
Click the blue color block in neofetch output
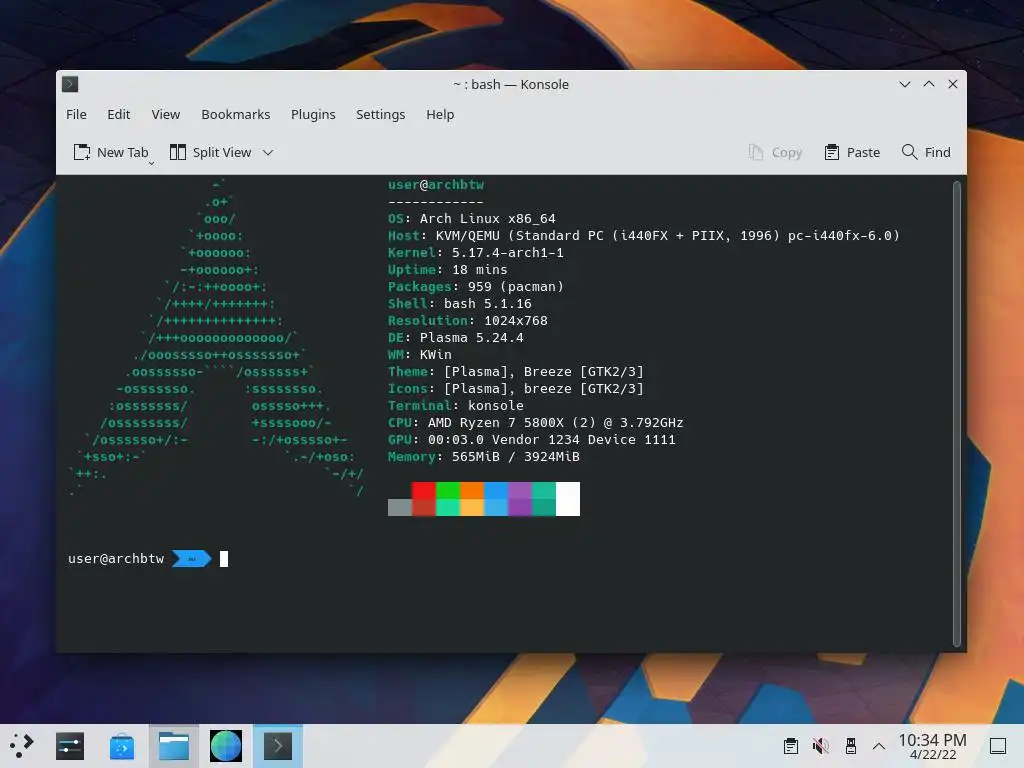[x=496, y=499]
